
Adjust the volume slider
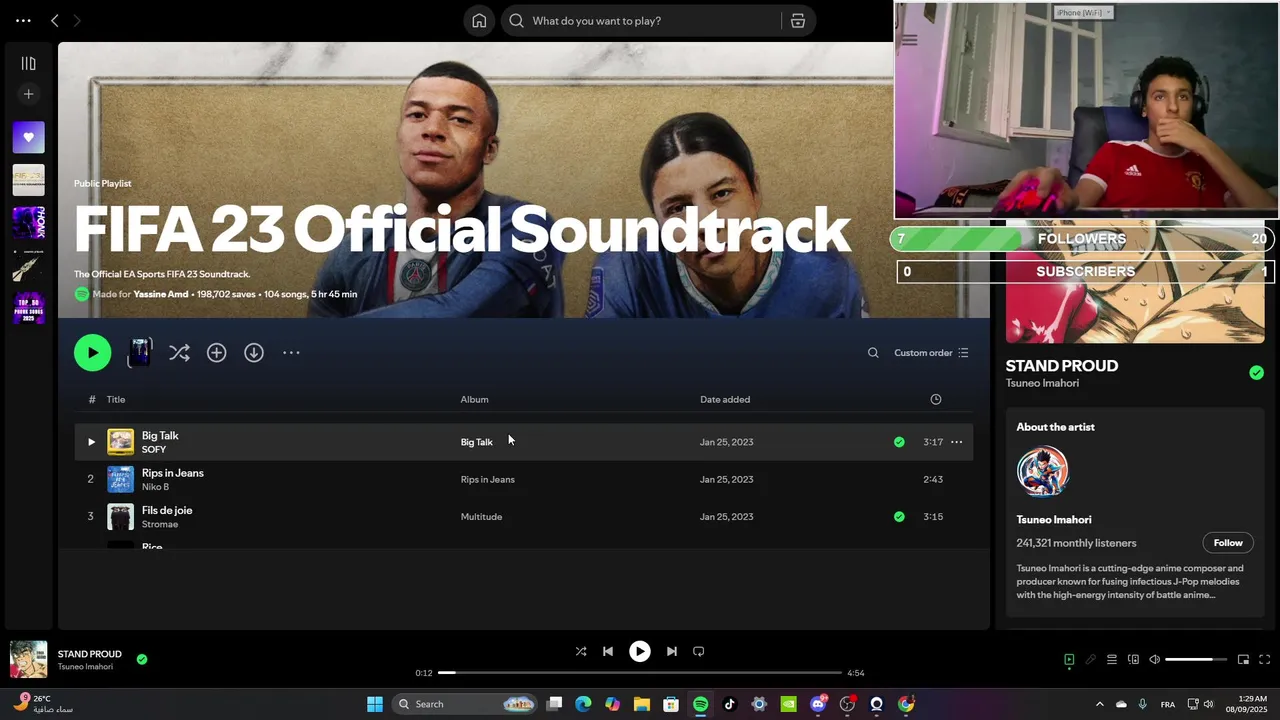[1196, 659]
